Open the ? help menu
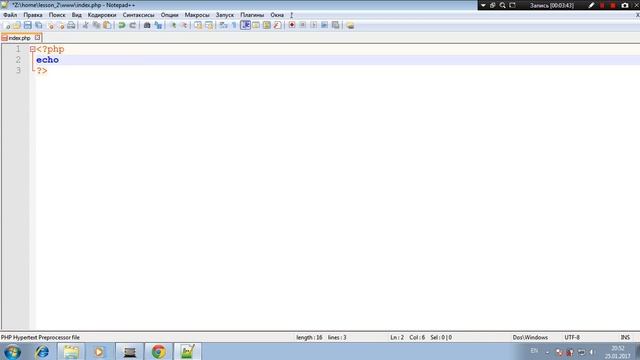The width and height of the screenshot is (640, 360). pos(291,15)
